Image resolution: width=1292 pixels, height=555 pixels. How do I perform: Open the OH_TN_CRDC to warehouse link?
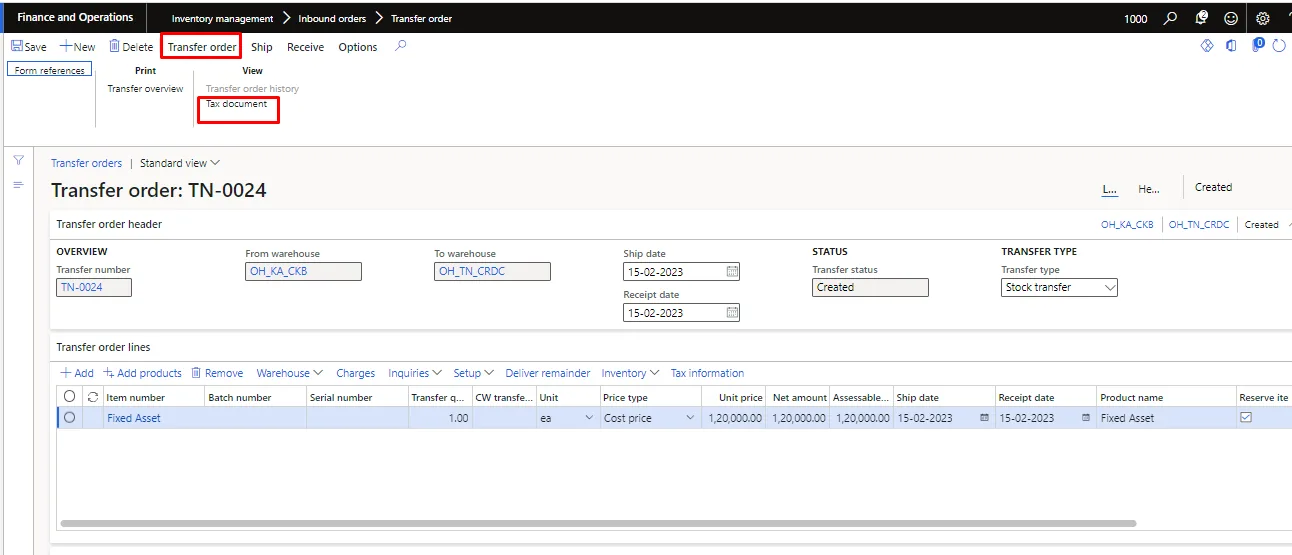(x=470, y=271)
